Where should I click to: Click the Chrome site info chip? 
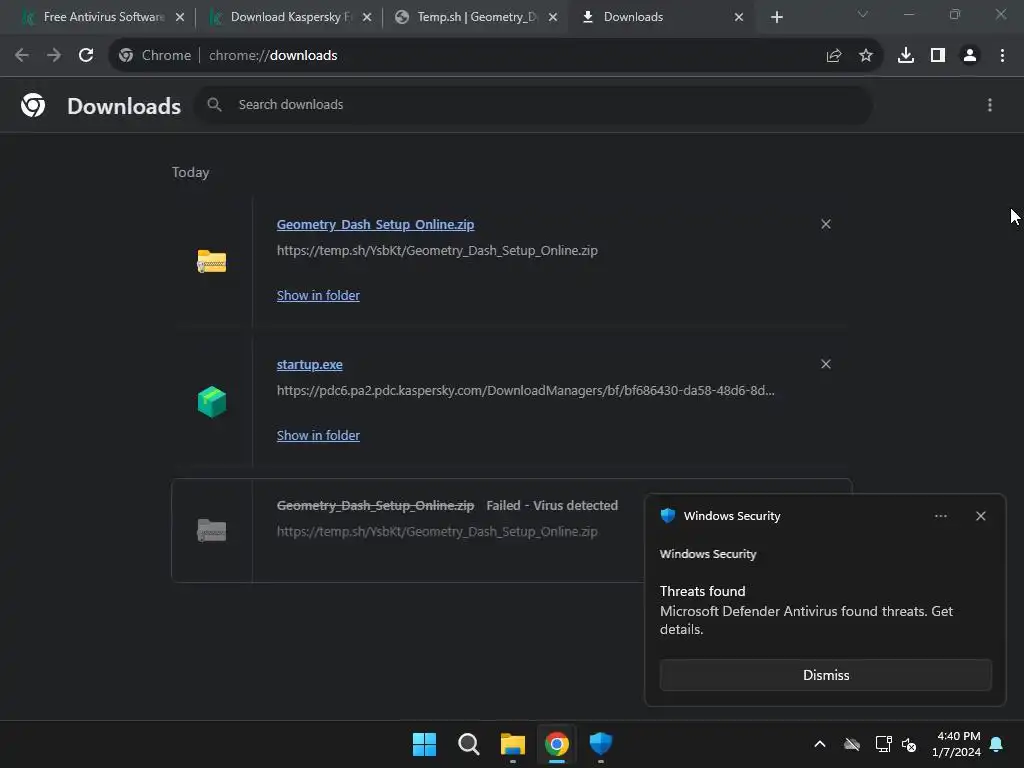[155, 56]
